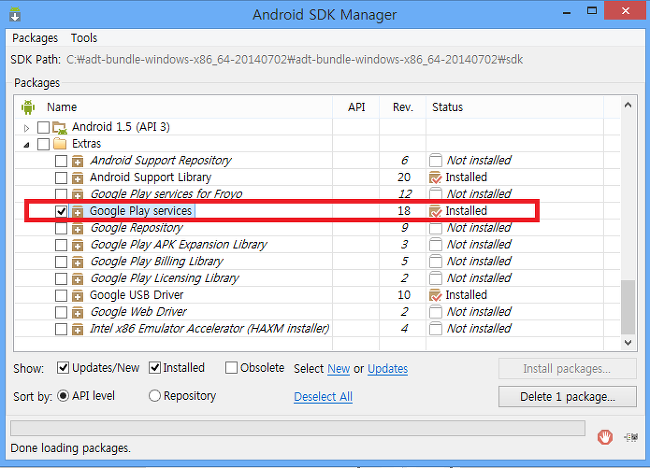Collapse the Extras tree node
This screenshot has height=468, width=650.
point(27,145)
